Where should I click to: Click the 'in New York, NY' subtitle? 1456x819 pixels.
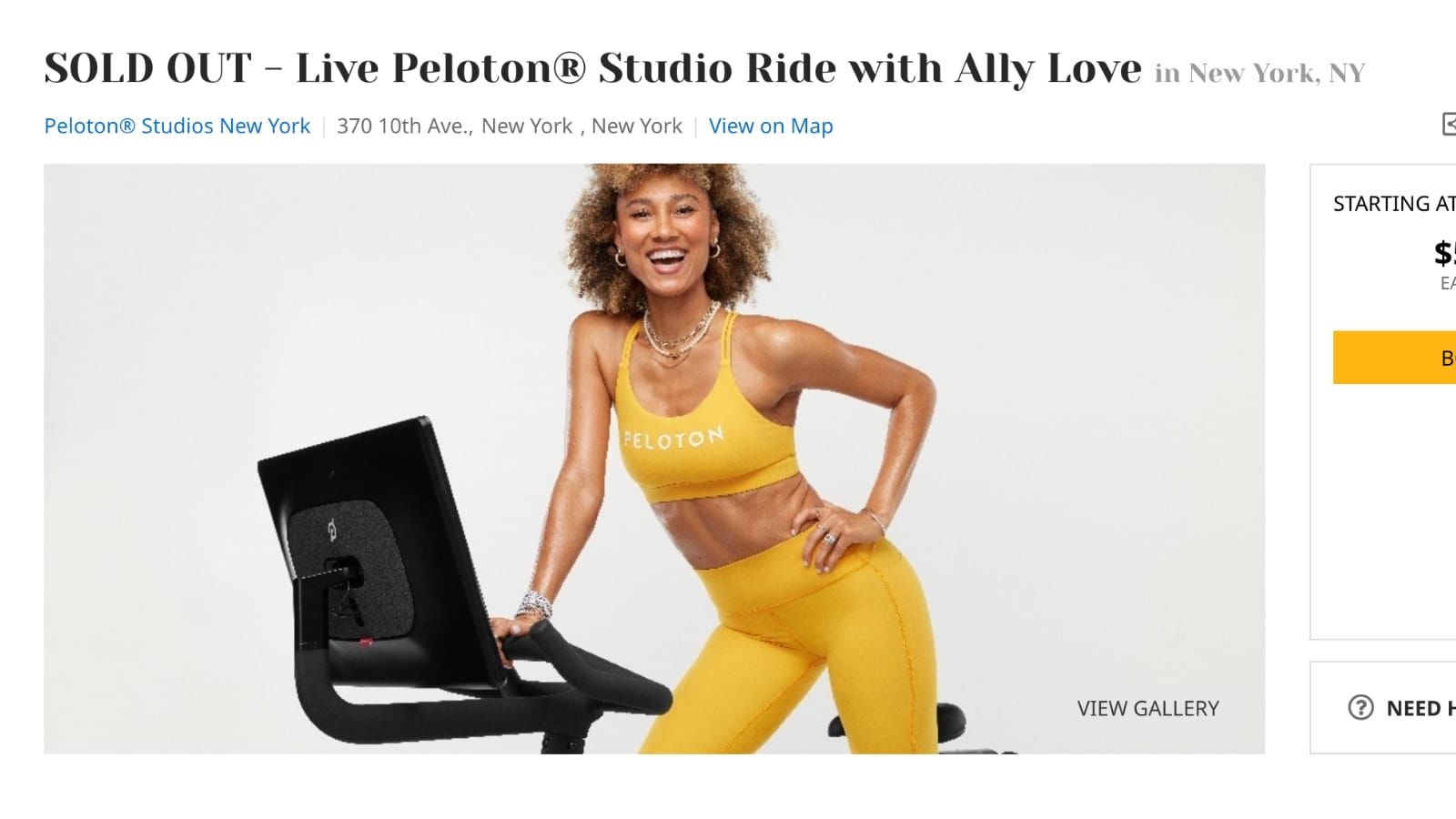(x=1260, y=73)
